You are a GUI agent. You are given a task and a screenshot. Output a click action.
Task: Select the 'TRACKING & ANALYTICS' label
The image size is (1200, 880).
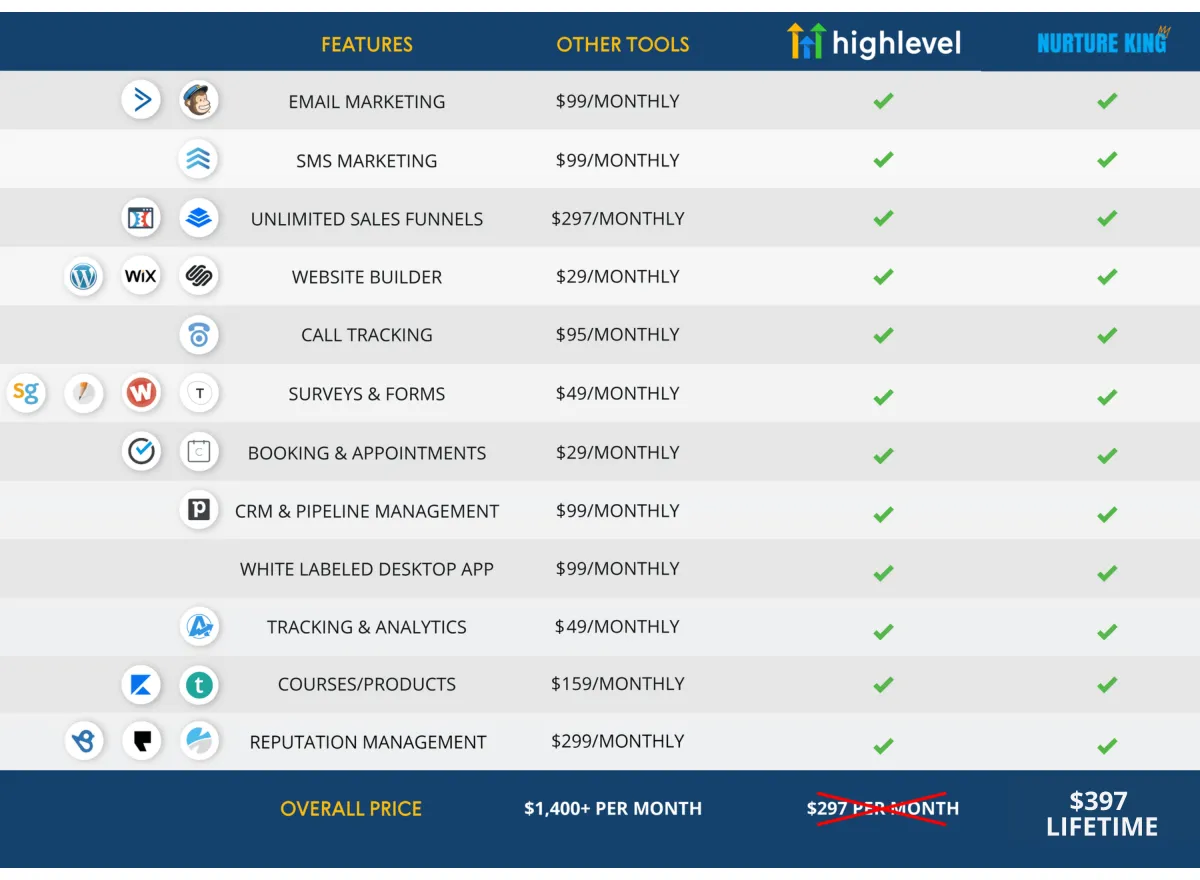[x=367, y=627]
